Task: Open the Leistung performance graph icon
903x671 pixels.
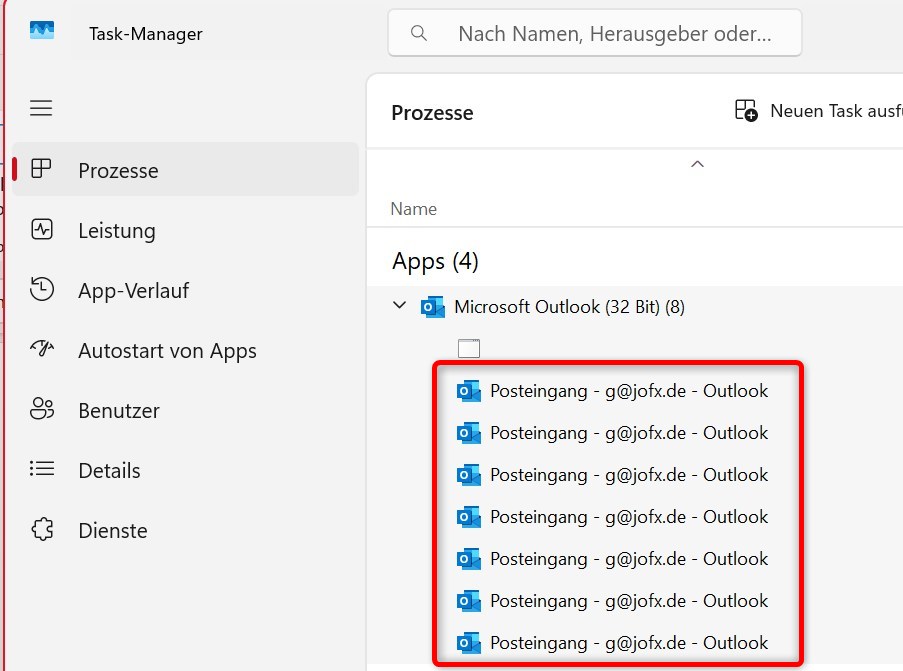Action: (41, 230)
